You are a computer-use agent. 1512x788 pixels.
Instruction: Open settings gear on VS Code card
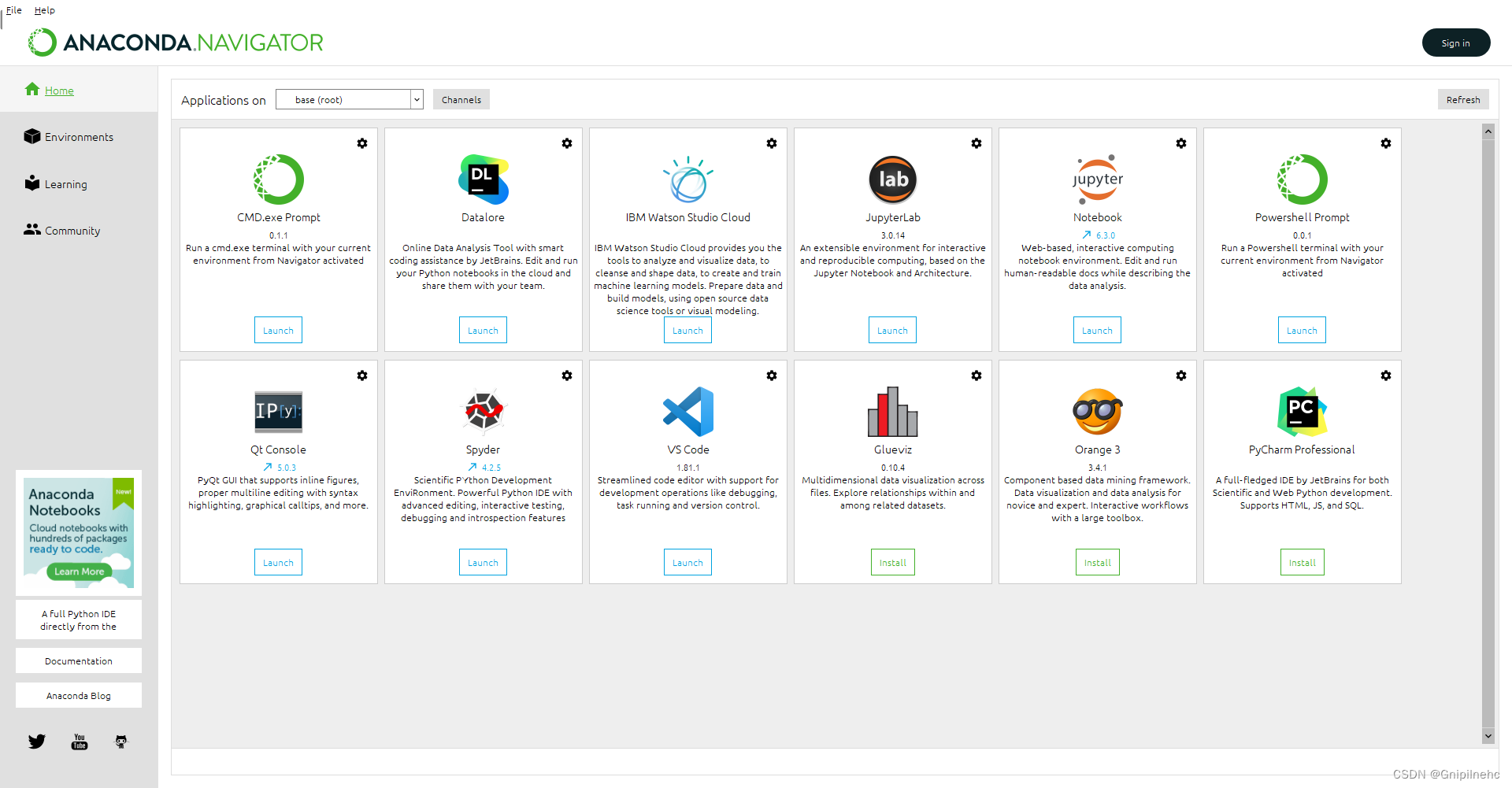tap(772, 376)
